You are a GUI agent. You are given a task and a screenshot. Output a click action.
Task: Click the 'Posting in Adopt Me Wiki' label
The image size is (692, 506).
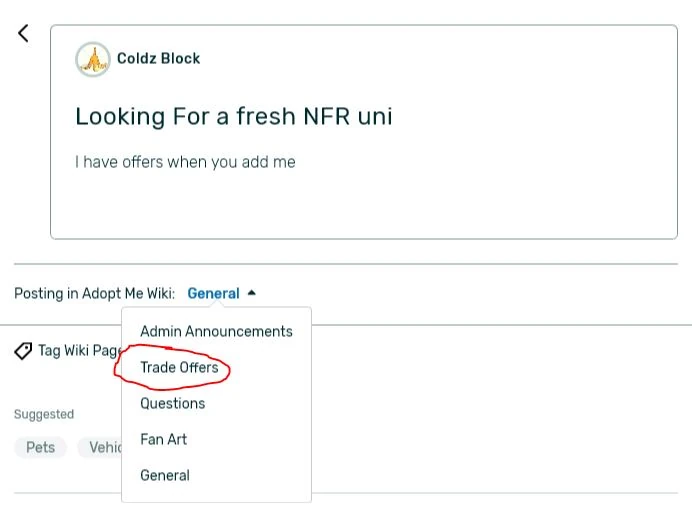(x=94, y=293)
